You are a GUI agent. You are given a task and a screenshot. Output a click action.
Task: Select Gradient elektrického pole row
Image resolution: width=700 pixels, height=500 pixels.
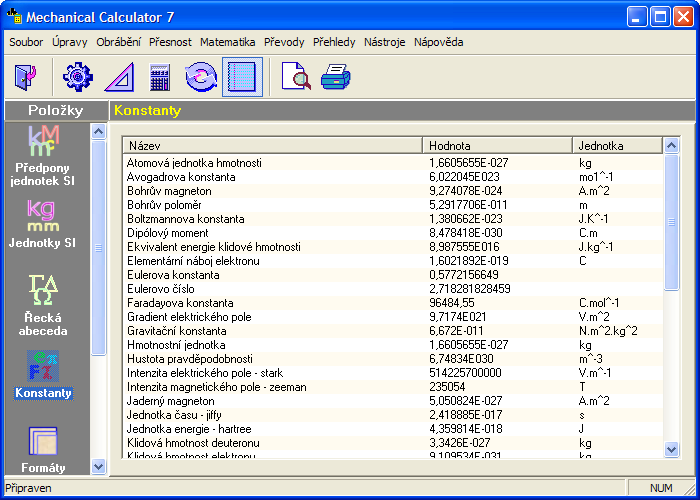[x=393, y=317]
